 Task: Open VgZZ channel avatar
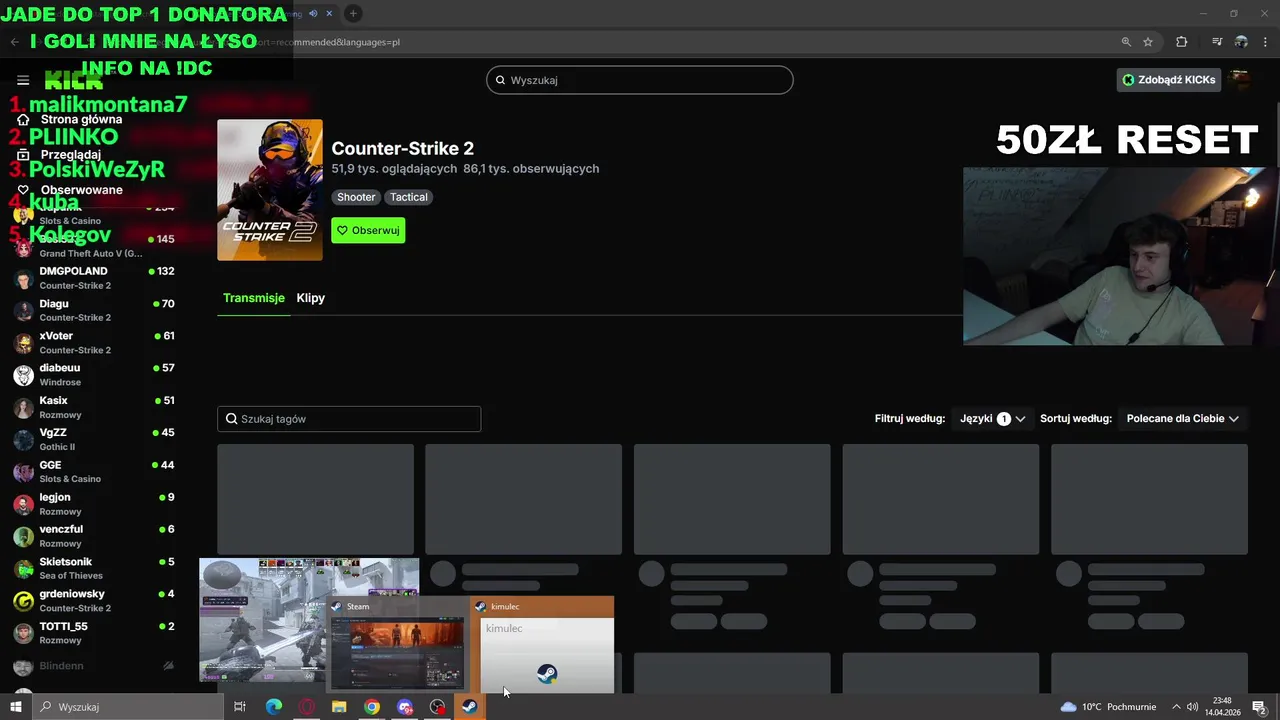(x=23, y=439)
